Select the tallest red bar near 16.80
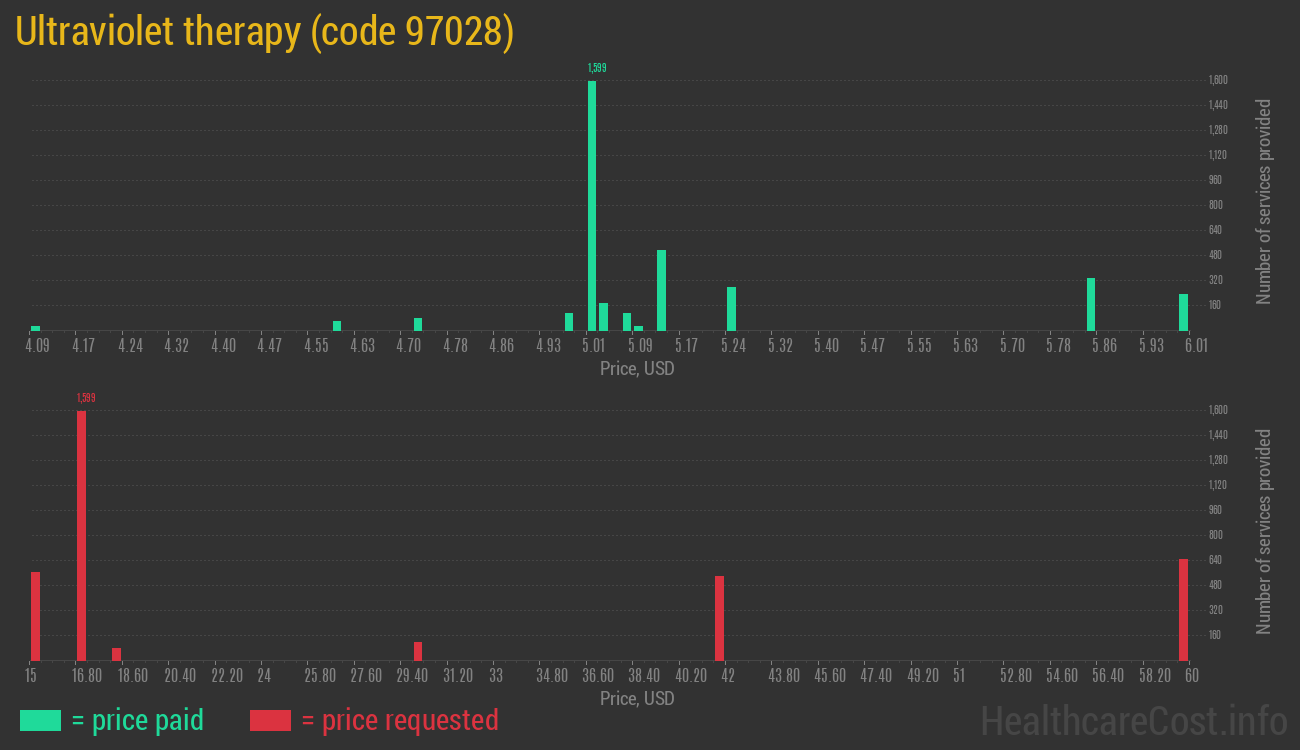This screenshot has height=750, width=1300. pos(81,535)
